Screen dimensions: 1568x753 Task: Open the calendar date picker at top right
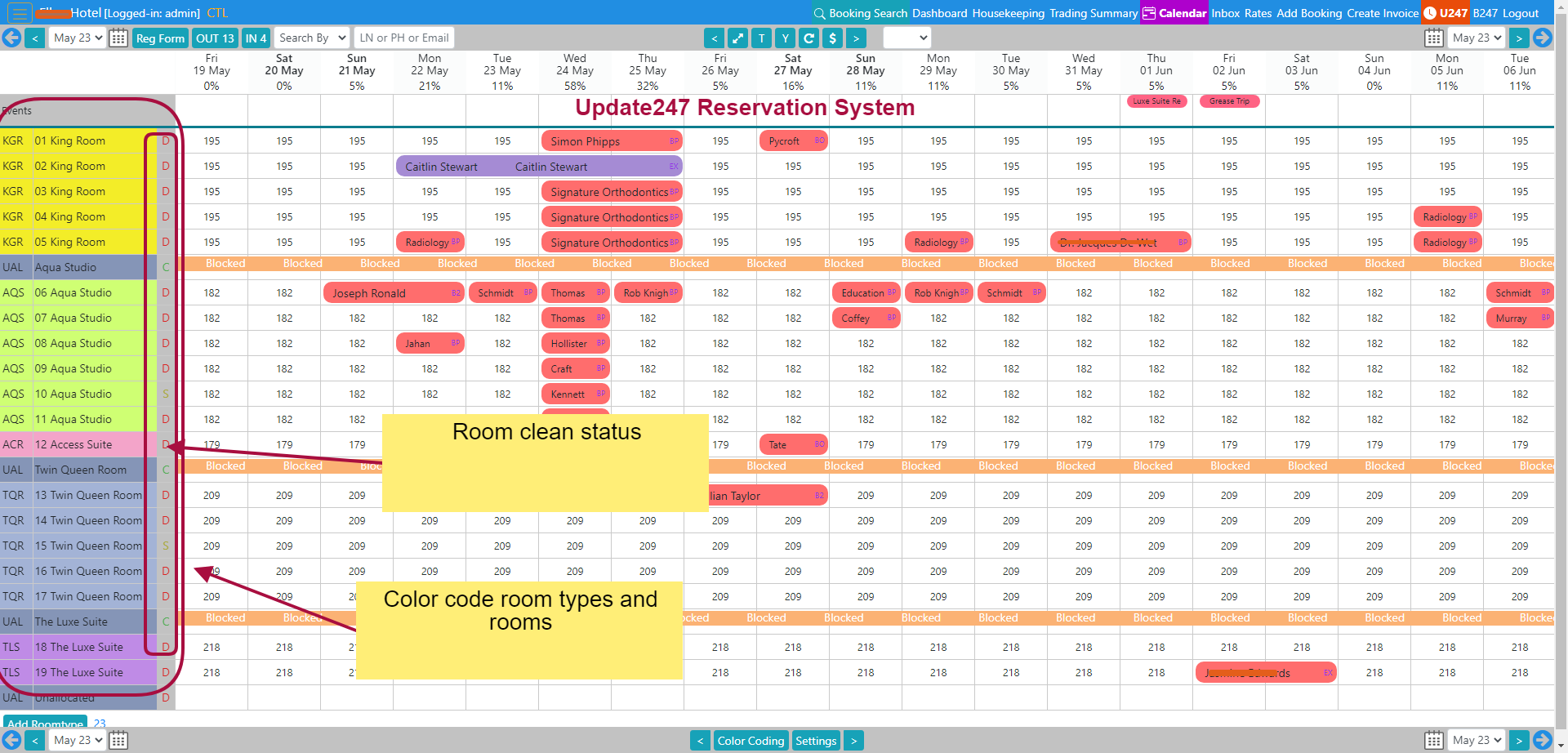1434,38
